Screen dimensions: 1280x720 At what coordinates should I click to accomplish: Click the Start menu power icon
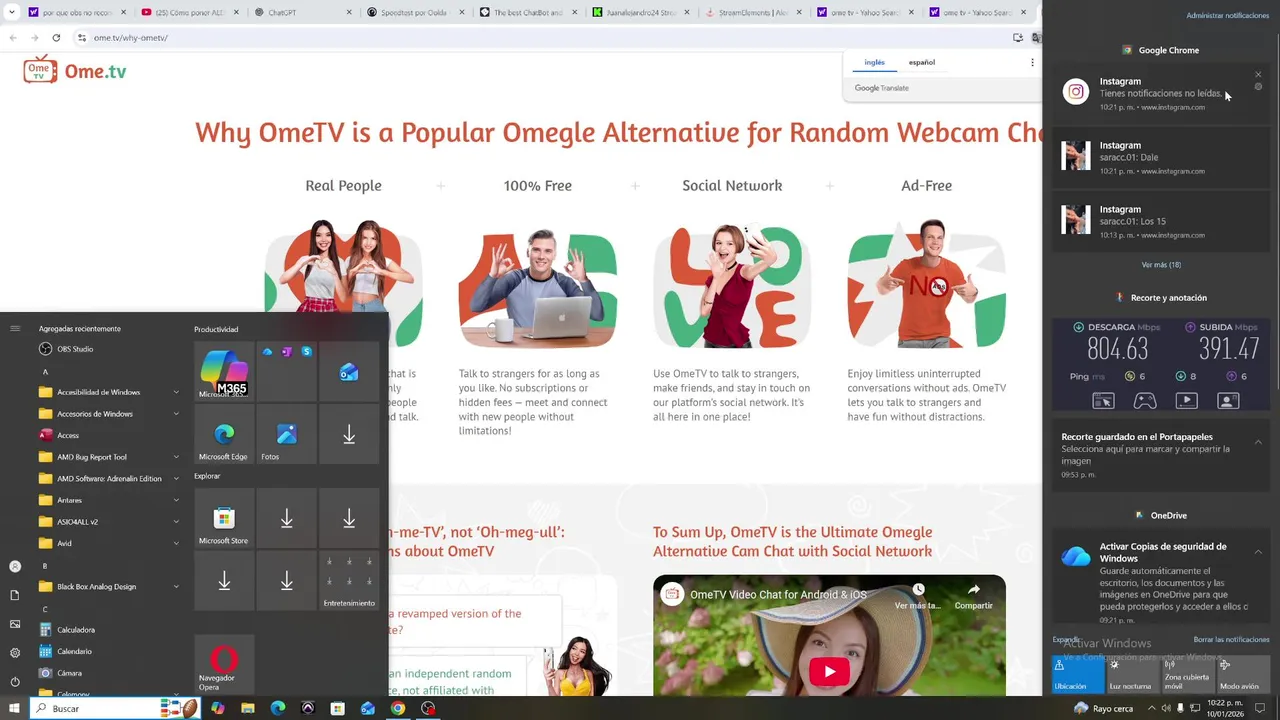[x=15, y=682]
